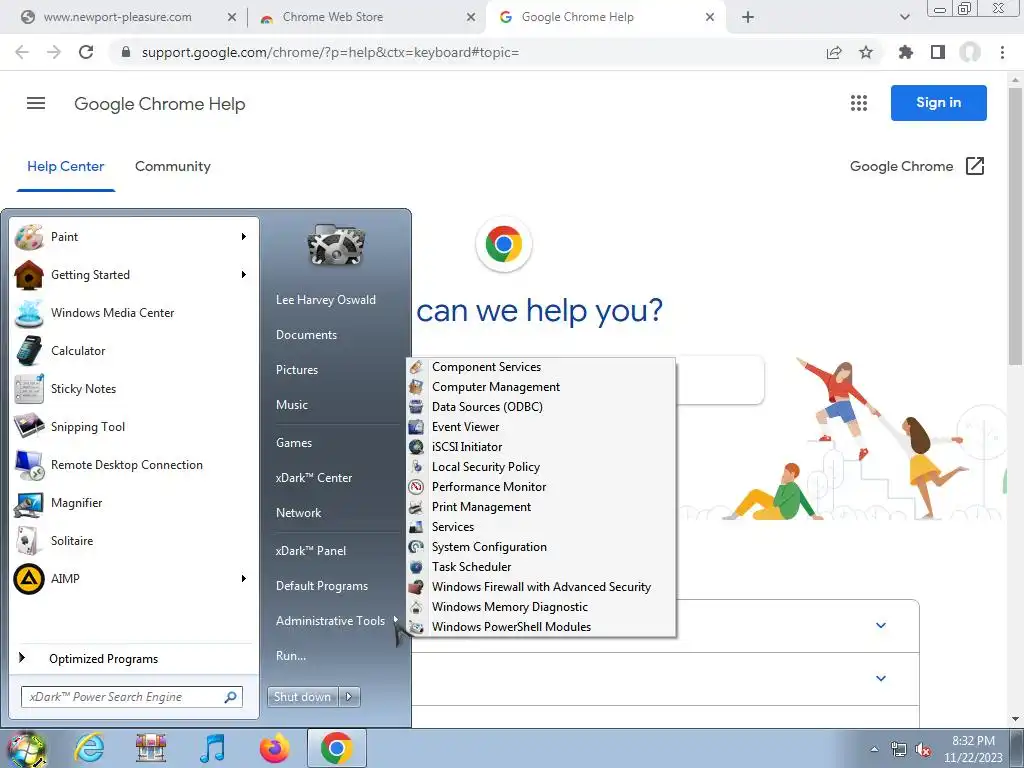The height and width of the screenshot is (768, 1024).
Task: Click the clock in system tray
Action: (973, 750)
